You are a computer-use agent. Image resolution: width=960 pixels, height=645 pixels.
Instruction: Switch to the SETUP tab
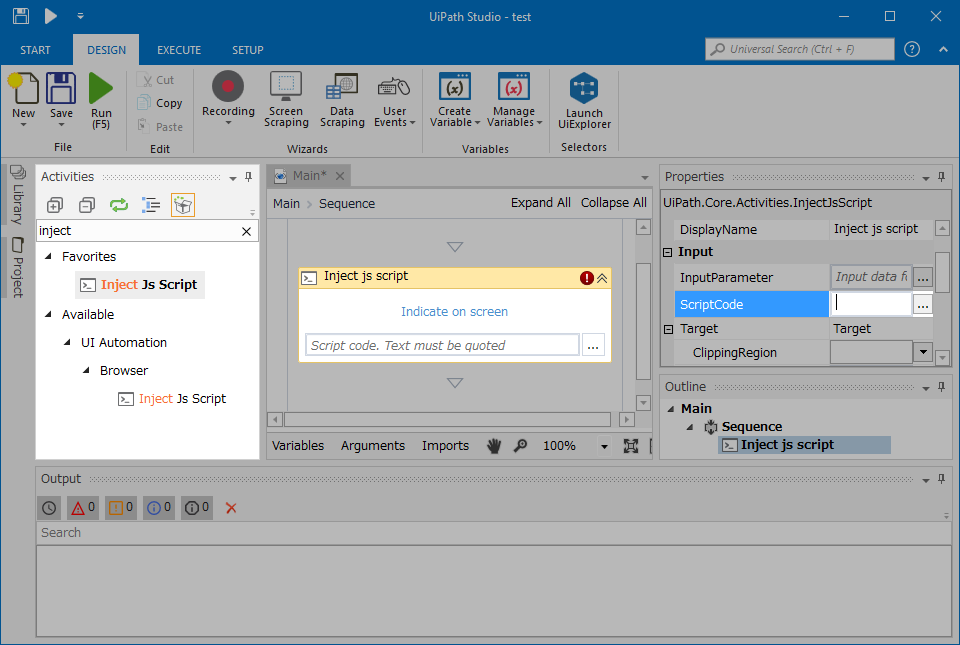pos(247,50)
